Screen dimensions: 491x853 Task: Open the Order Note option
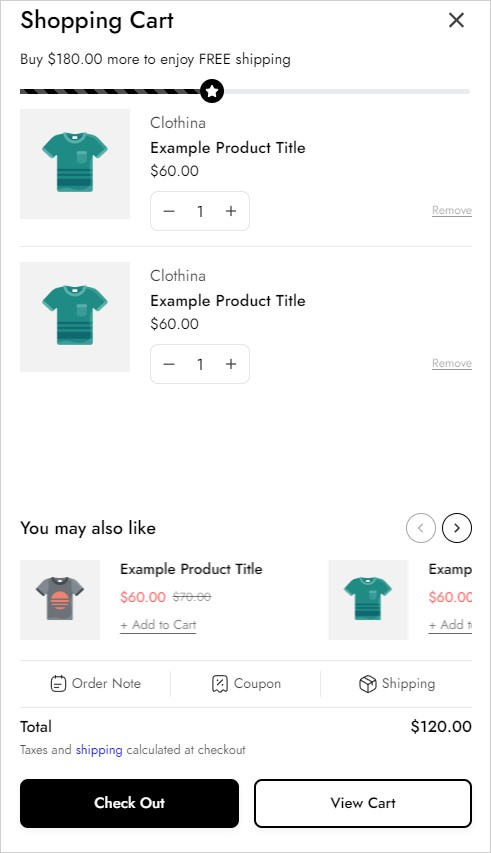click(x=95, y=684)
